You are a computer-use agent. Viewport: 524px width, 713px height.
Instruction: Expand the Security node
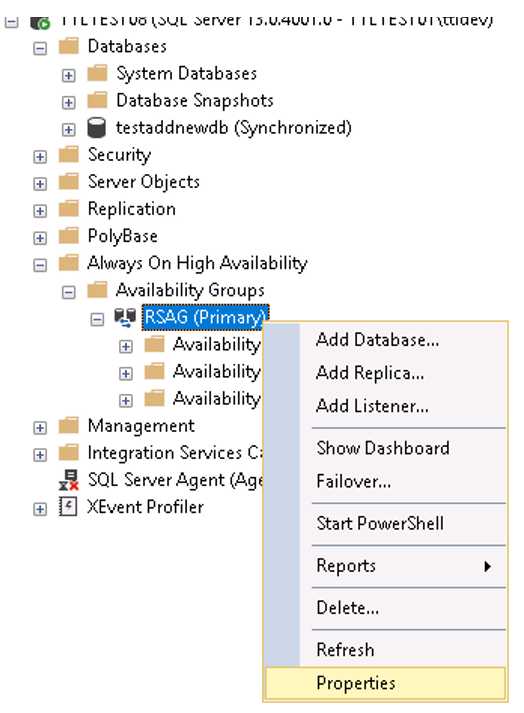tap(40, 157)
